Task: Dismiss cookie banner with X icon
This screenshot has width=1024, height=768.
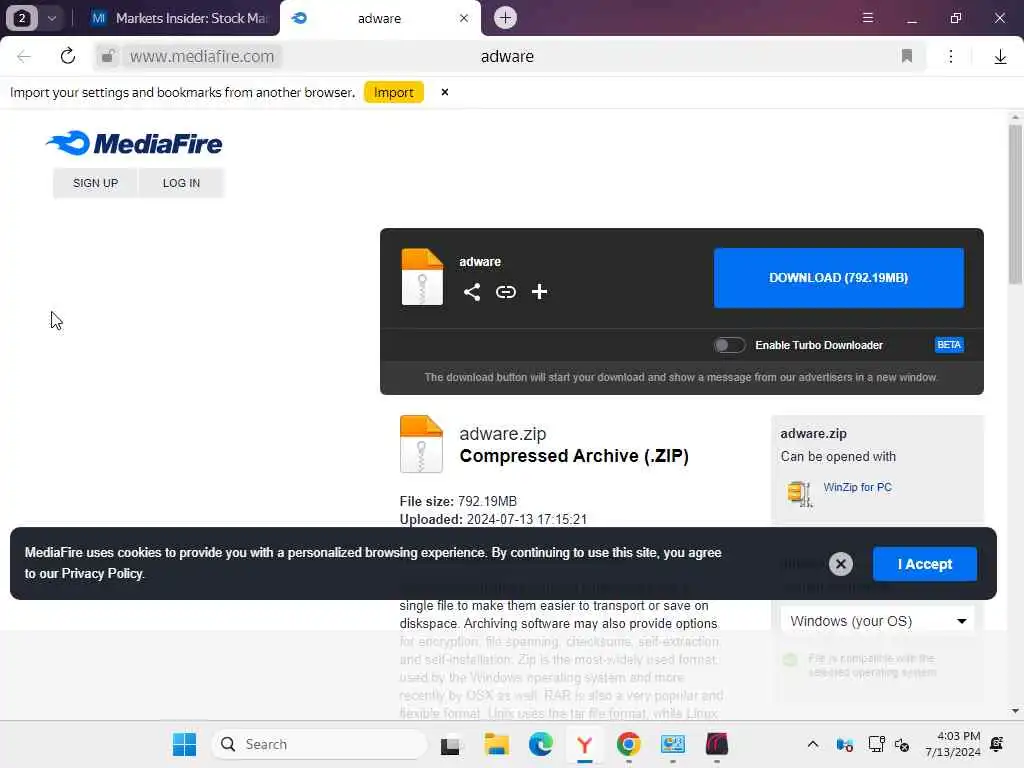Action: click(840, 564)
